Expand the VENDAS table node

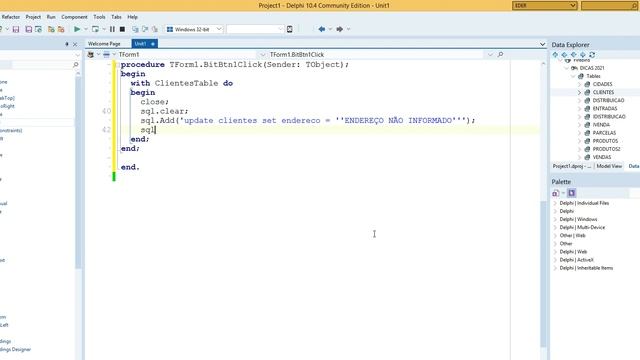click(579, 157)
